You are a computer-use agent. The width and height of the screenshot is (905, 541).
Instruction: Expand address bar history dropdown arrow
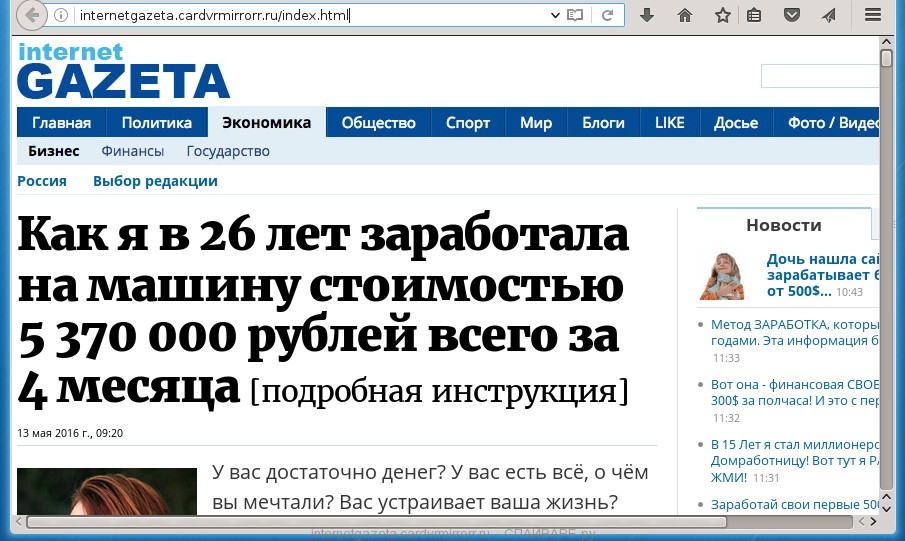(x=555, y=16)
